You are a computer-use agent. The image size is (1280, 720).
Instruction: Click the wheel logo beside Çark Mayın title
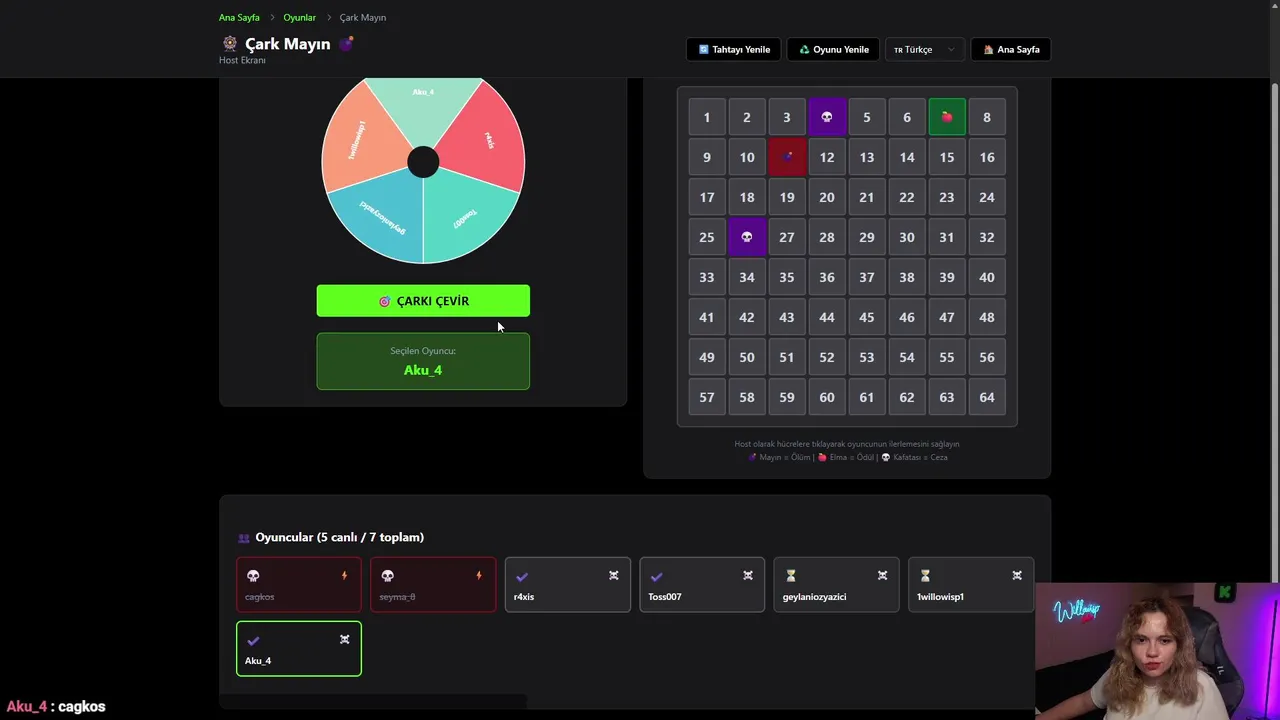[x=230, y=44]
